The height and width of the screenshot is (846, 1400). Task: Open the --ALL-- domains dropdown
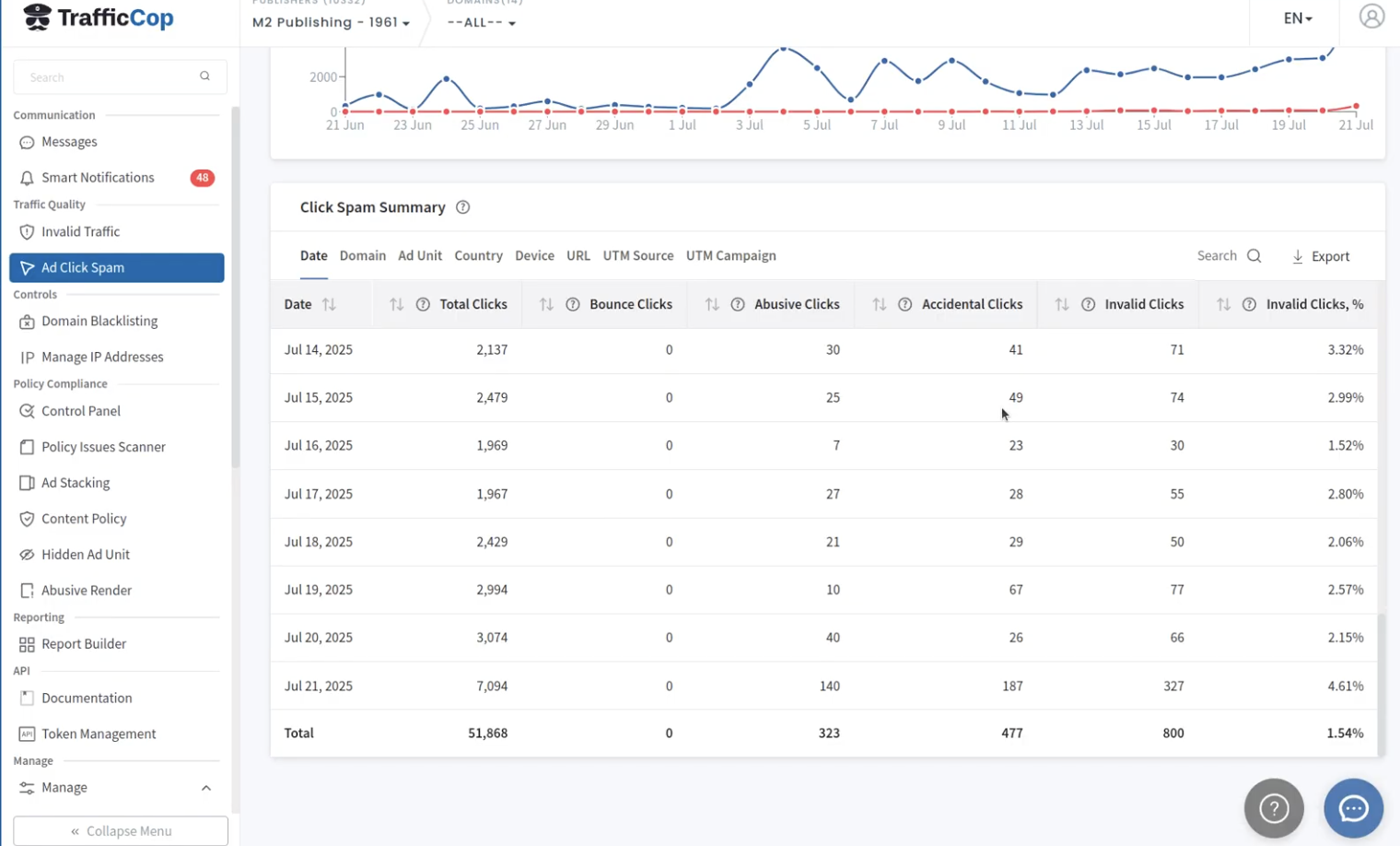(x=481, y=22)
